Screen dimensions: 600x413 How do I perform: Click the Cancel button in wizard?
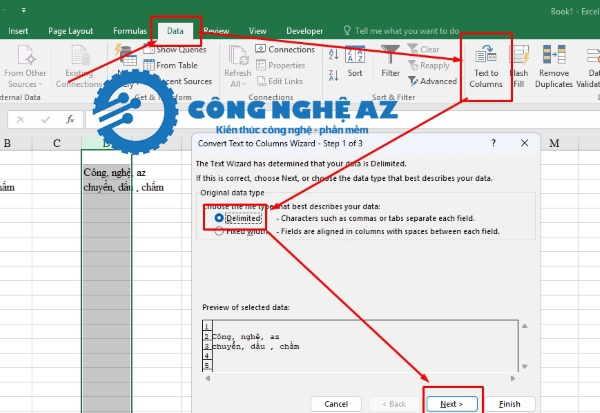click(336, 404)
